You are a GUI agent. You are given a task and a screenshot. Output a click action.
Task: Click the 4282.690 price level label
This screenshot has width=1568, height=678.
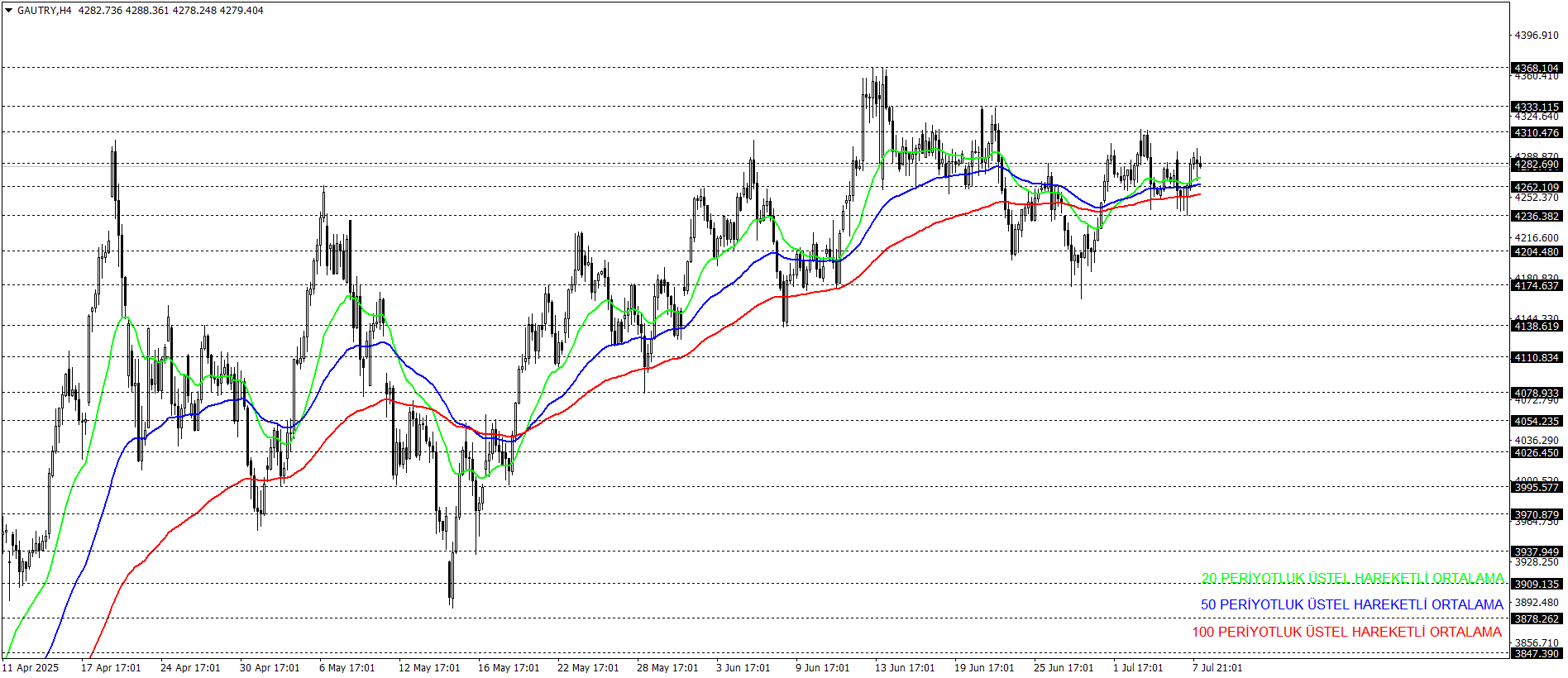pos(1537,165)
